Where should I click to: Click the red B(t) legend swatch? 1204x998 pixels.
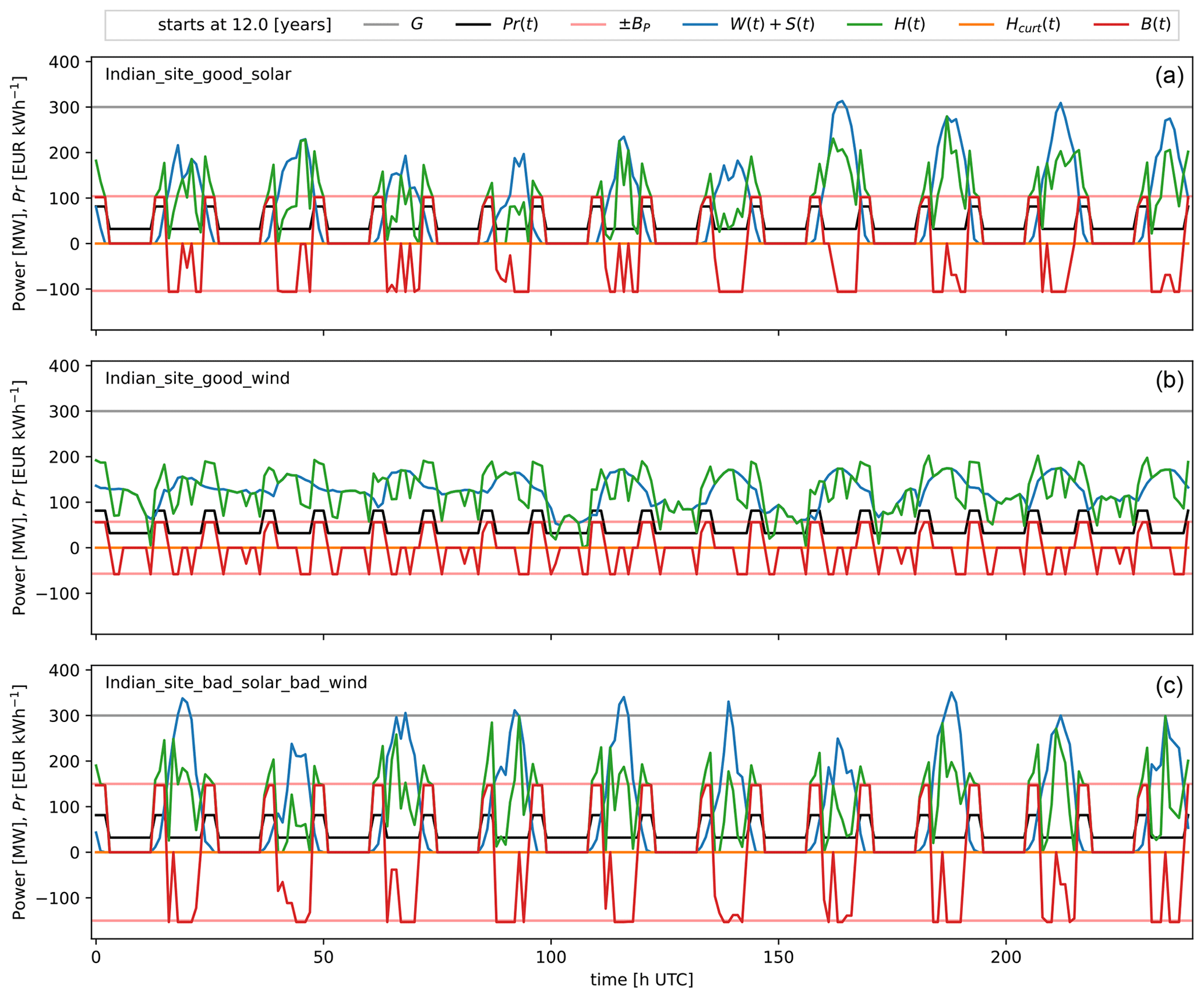[x=1111, y=24]
